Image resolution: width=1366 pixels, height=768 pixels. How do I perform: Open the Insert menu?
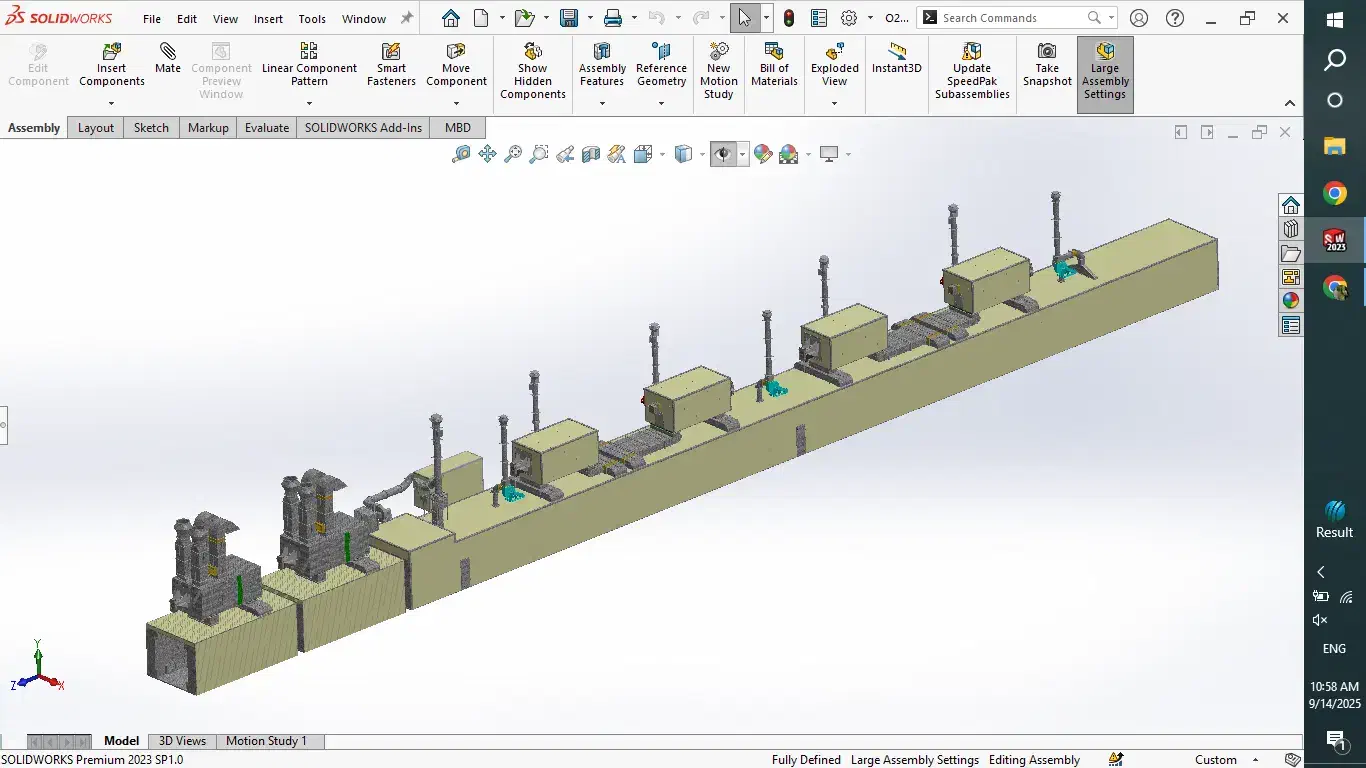[268, 18]
